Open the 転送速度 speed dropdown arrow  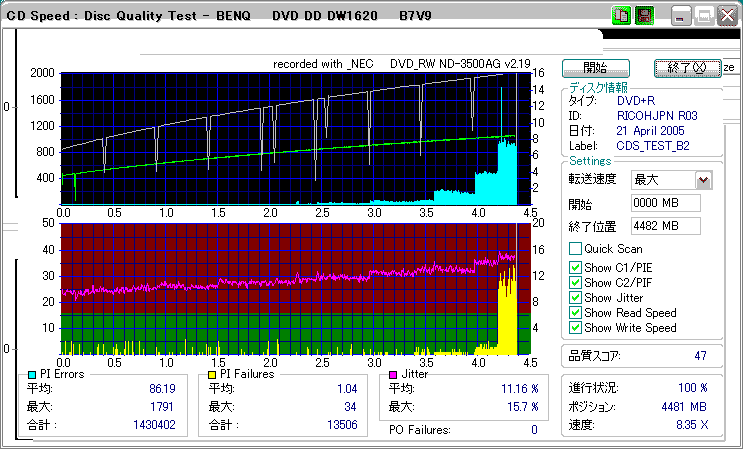[x=703, y=180]
